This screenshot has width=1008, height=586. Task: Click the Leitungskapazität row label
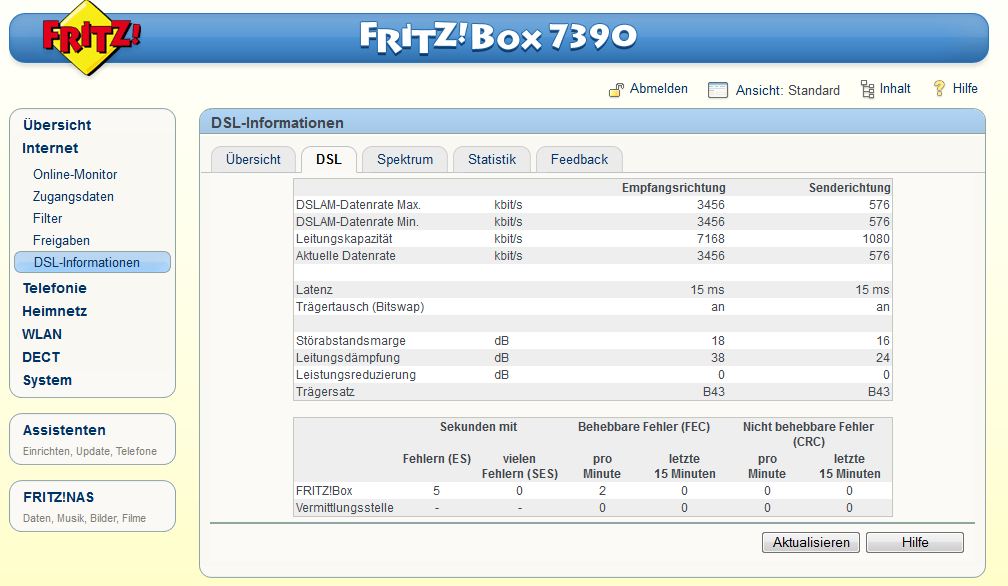pyautogui.click(x=344, y=239)
